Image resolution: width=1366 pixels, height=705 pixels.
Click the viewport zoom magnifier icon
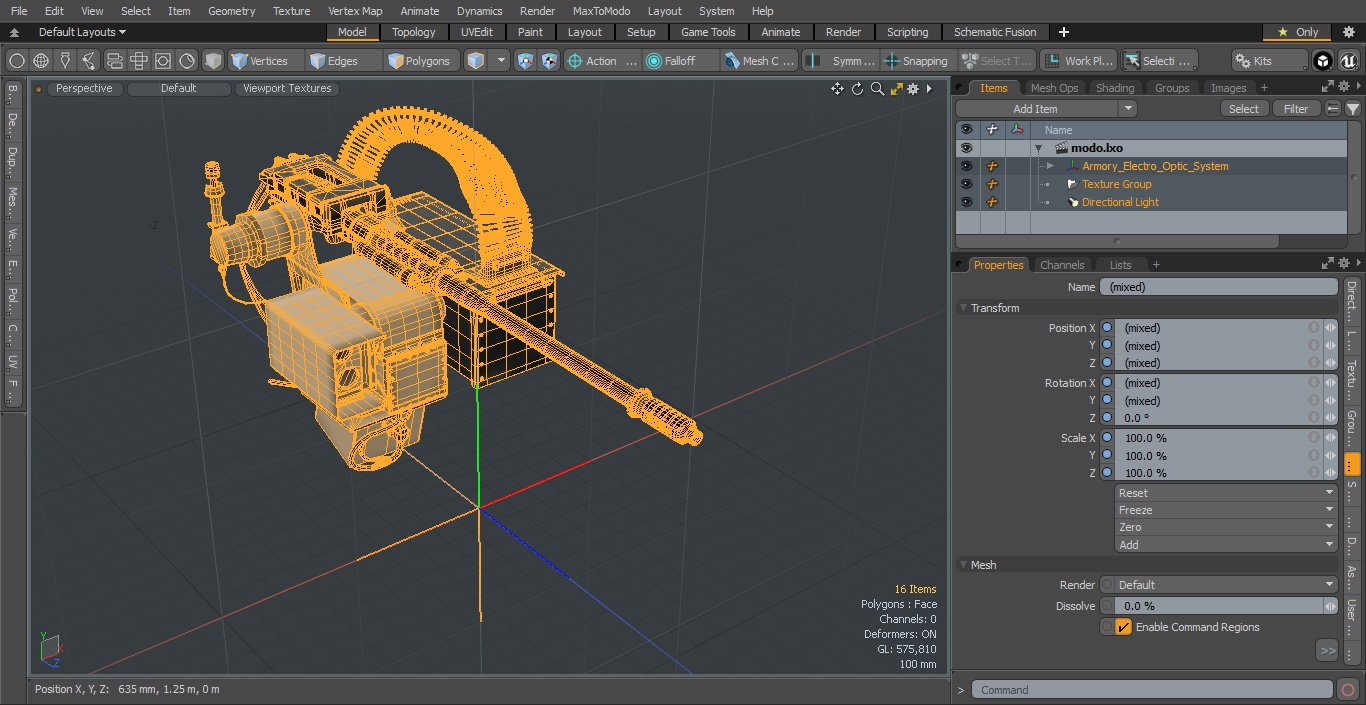(x=877, y=89)
